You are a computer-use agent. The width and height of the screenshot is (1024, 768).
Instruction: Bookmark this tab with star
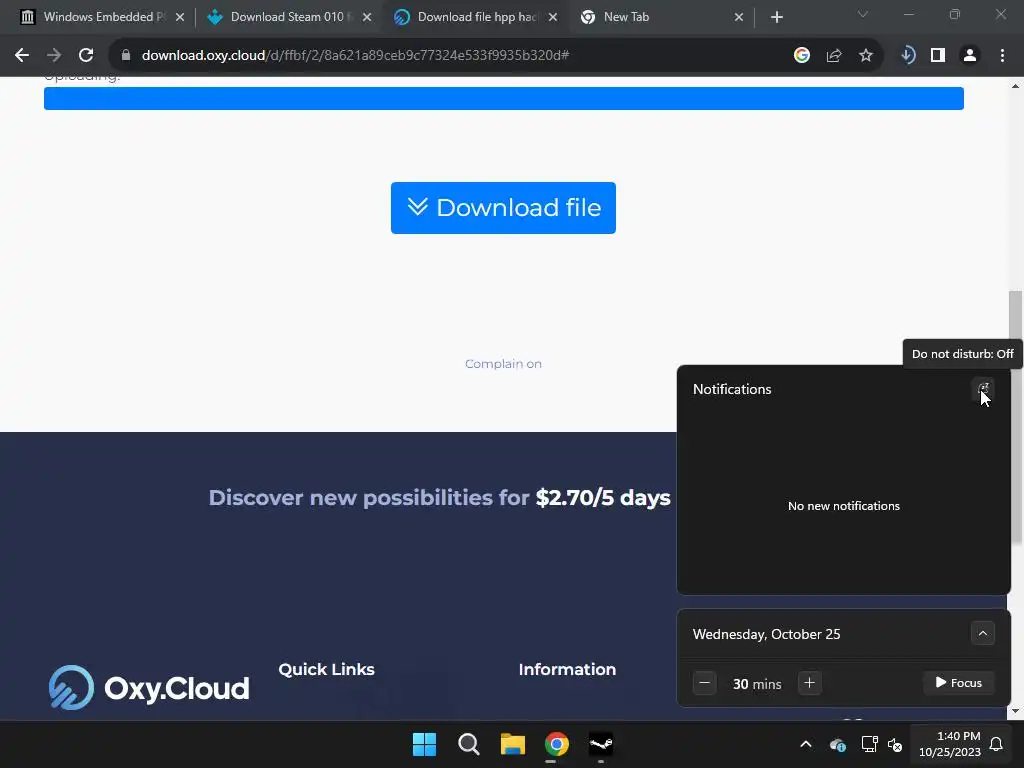[866, 56]
